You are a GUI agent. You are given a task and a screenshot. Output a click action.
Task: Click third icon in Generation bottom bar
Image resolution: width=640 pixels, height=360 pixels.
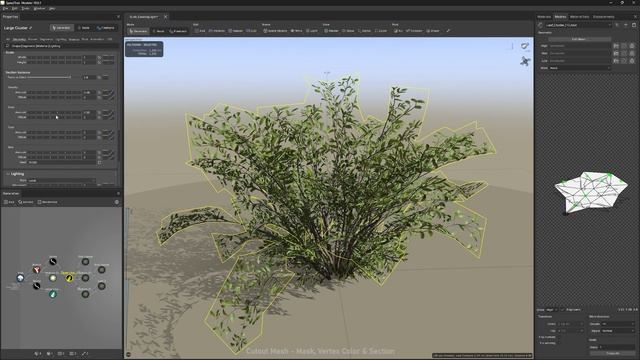pos(61,354)
